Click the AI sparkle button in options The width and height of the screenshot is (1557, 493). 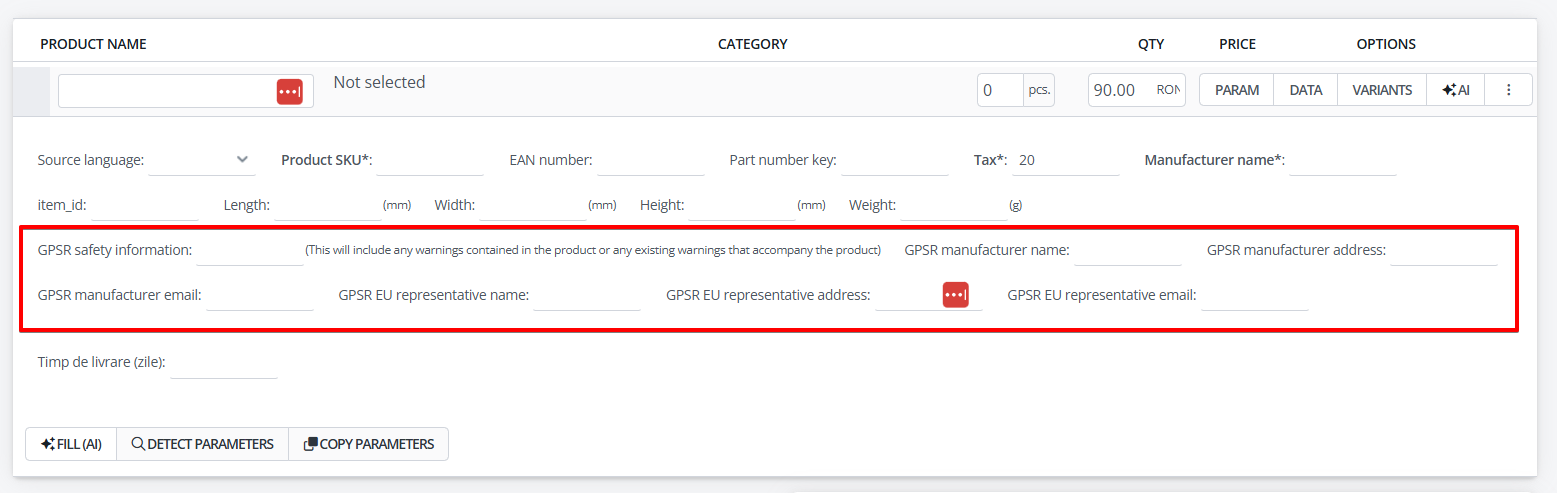point(1455,90)
